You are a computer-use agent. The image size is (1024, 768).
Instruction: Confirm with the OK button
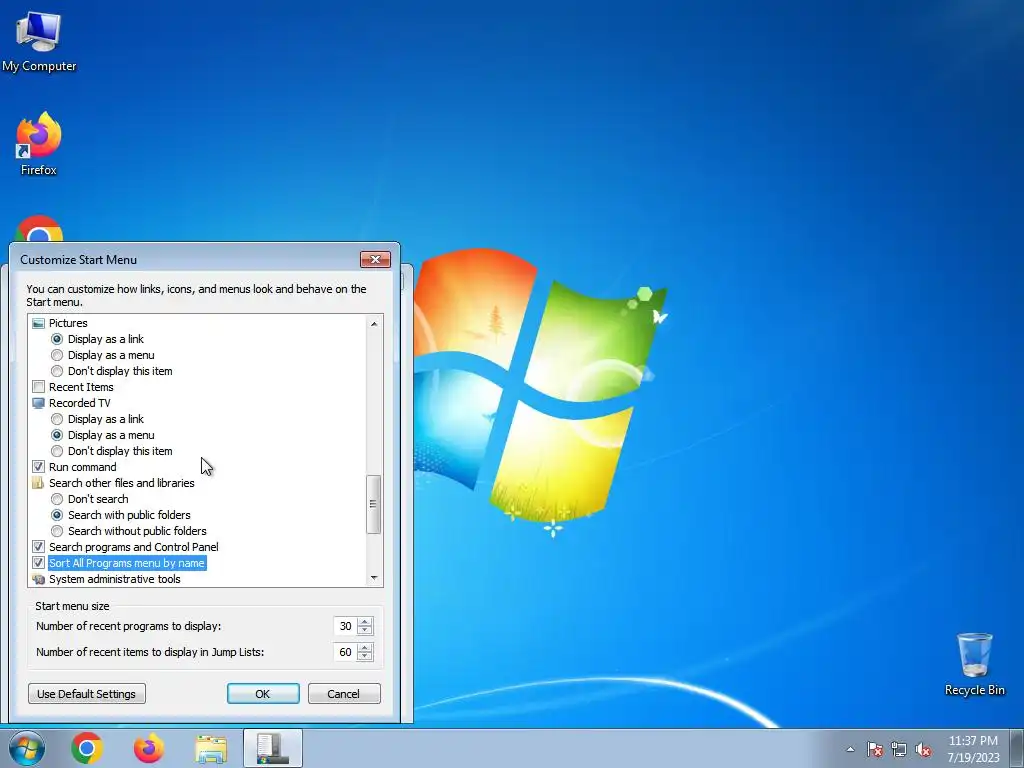click(x=263, y=694)
